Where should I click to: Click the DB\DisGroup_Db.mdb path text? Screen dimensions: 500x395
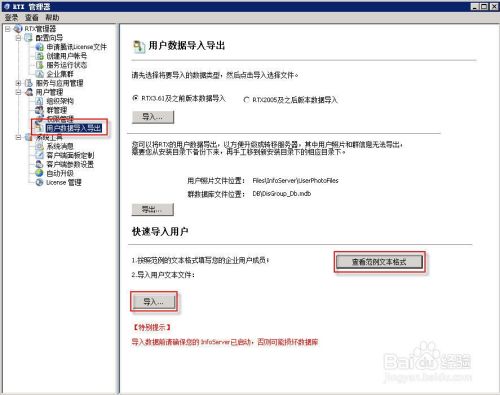point(282,193)
